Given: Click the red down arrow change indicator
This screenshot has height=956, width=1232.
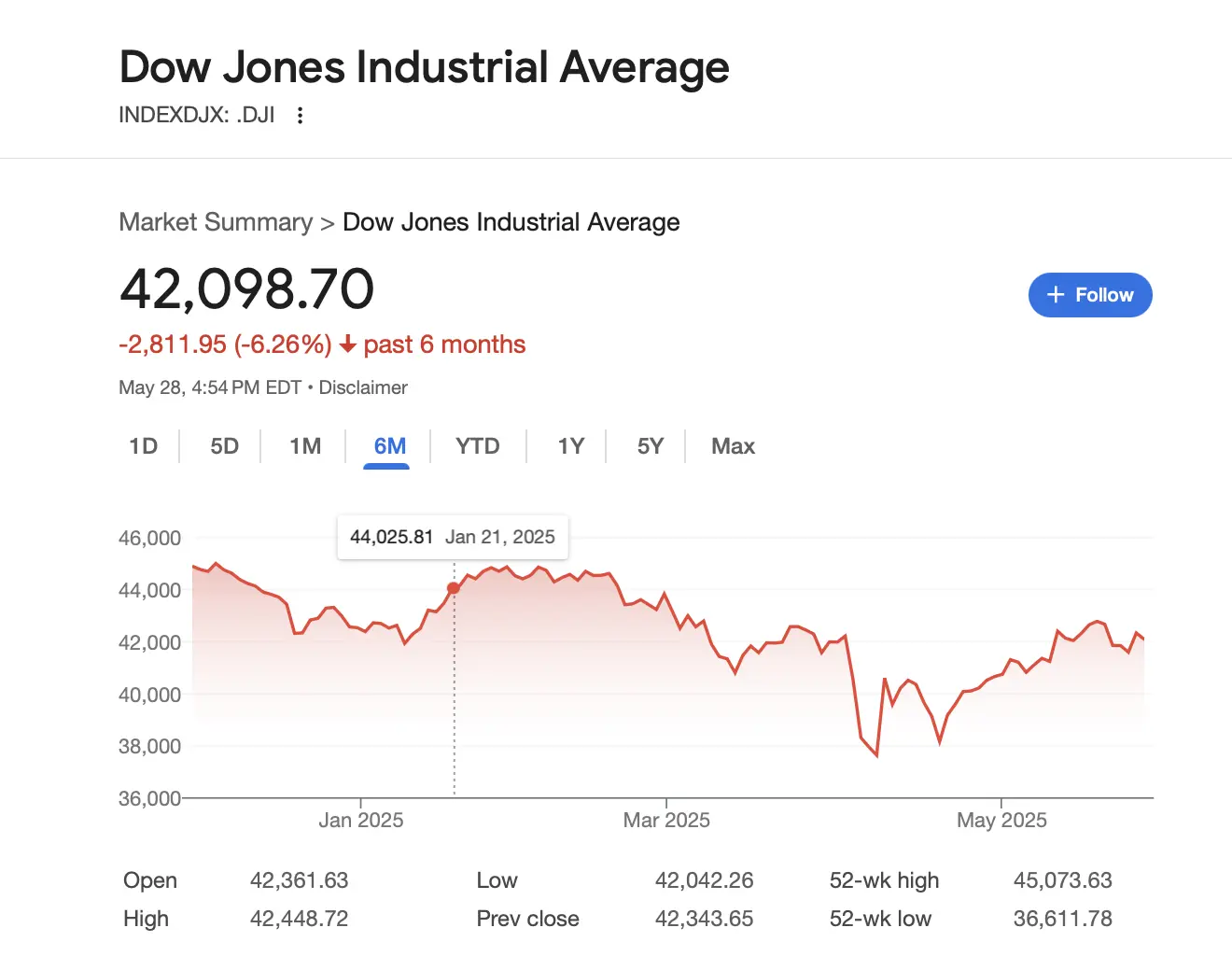Looking at the screenshot, I should (x=348, y=345).
